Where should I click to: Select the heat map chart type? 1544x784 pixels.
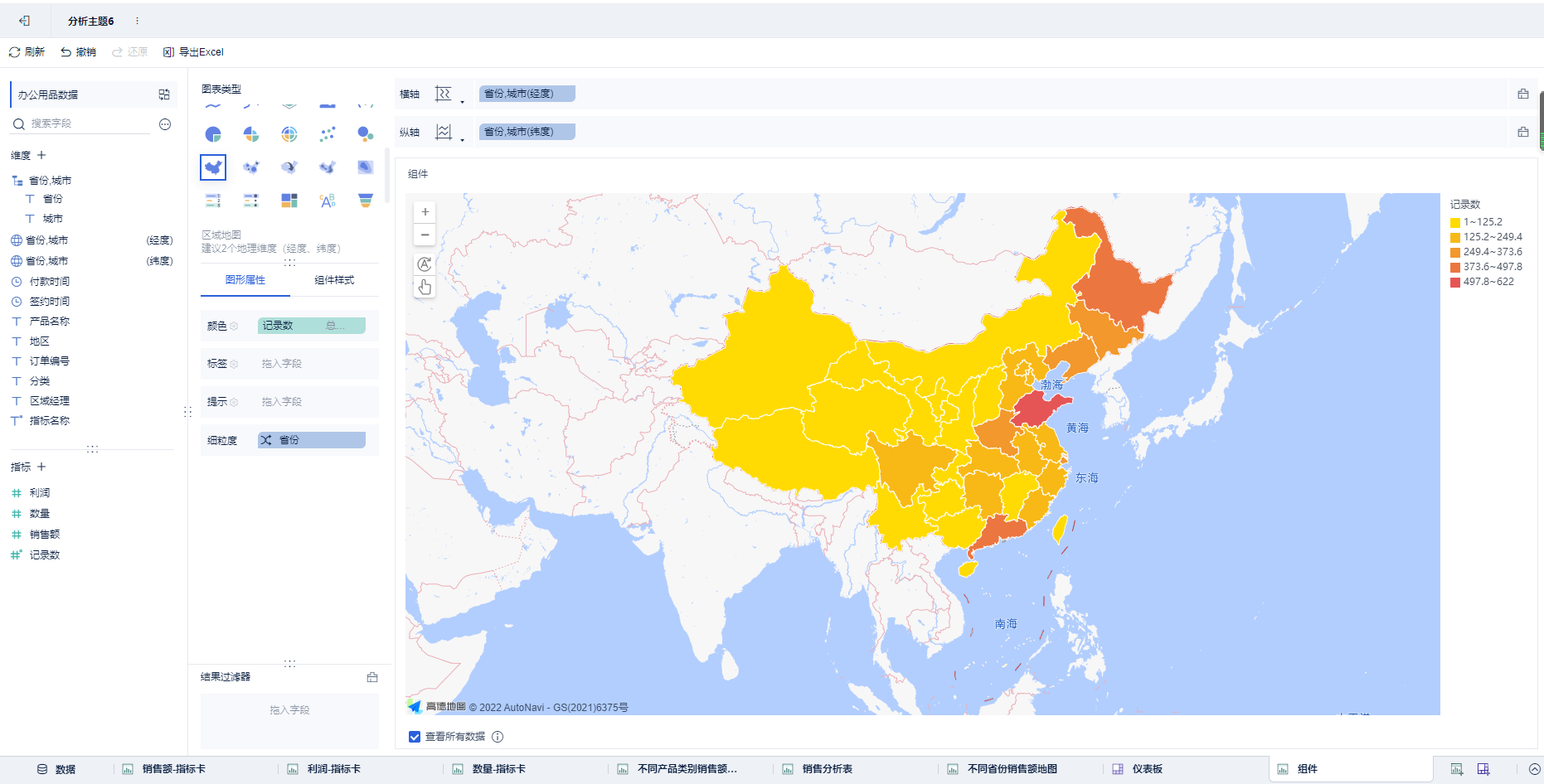click(x=365, y=167)
